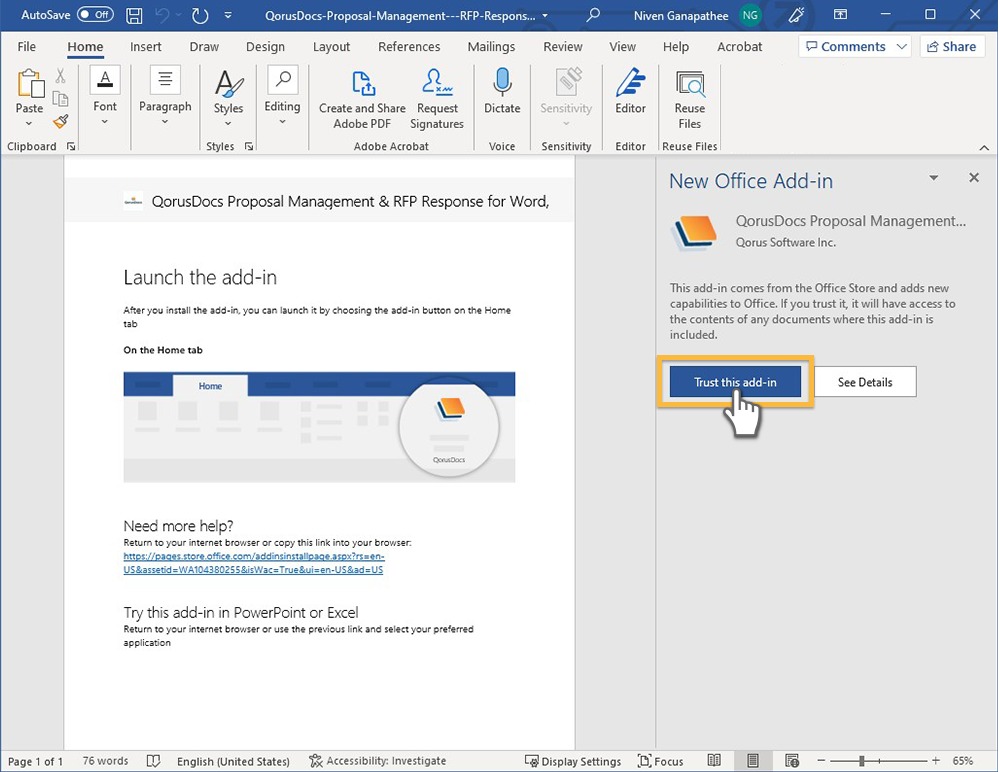Expand the Paste options arrow
The width and height of the screenshot is (1000, 772).
click(29, 123)
